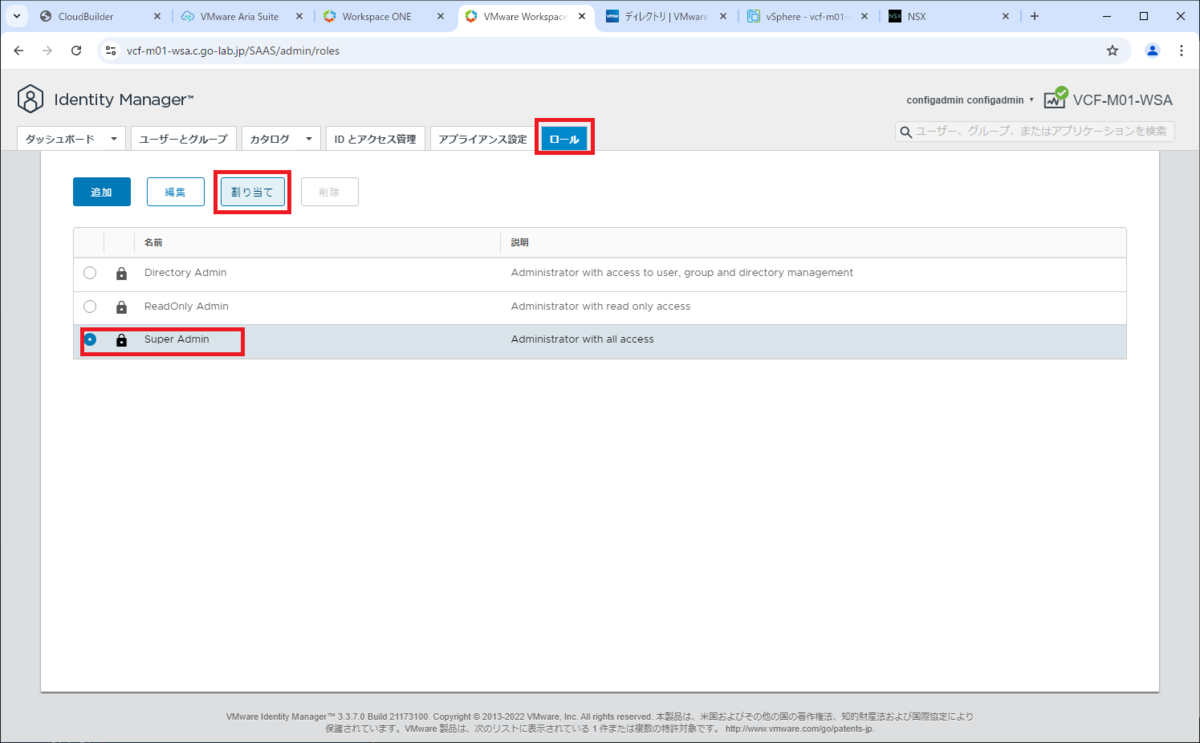1200x743 pixels.
Task: Select the Super Admin radio button
Action: pyautogui.click(x=90, y=340)
